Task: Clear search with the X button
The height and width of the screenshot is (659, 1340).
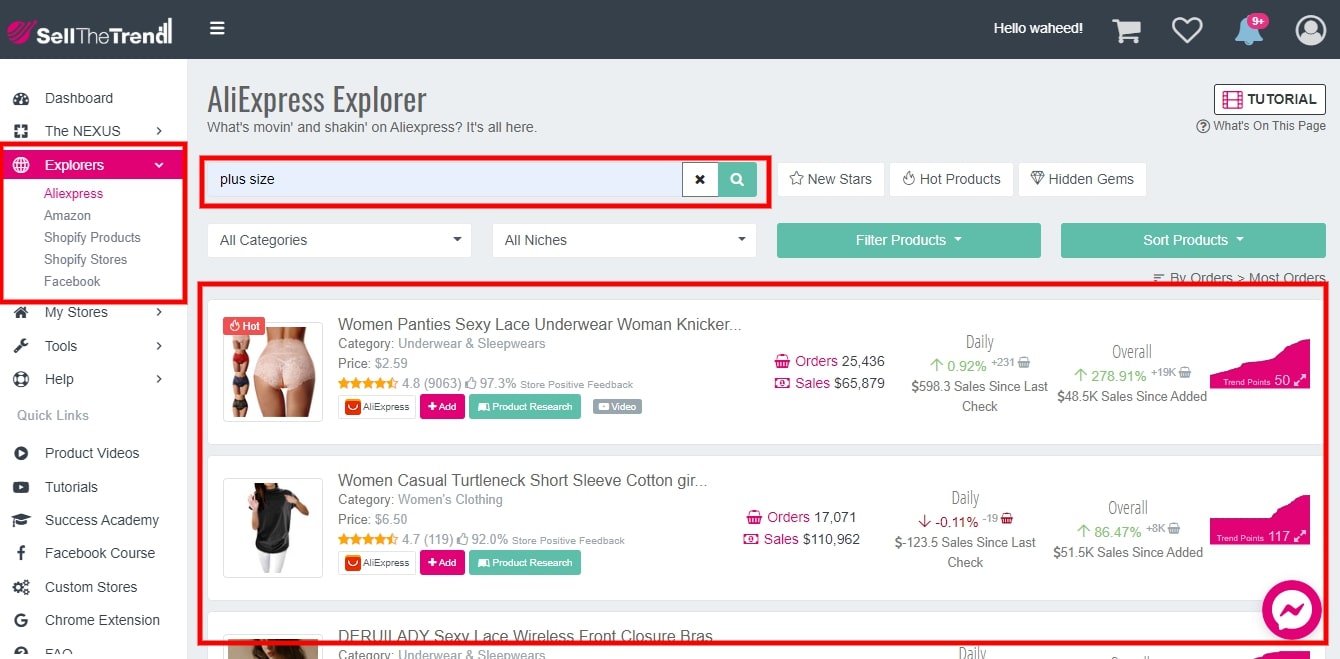Action: click(700, 180)
